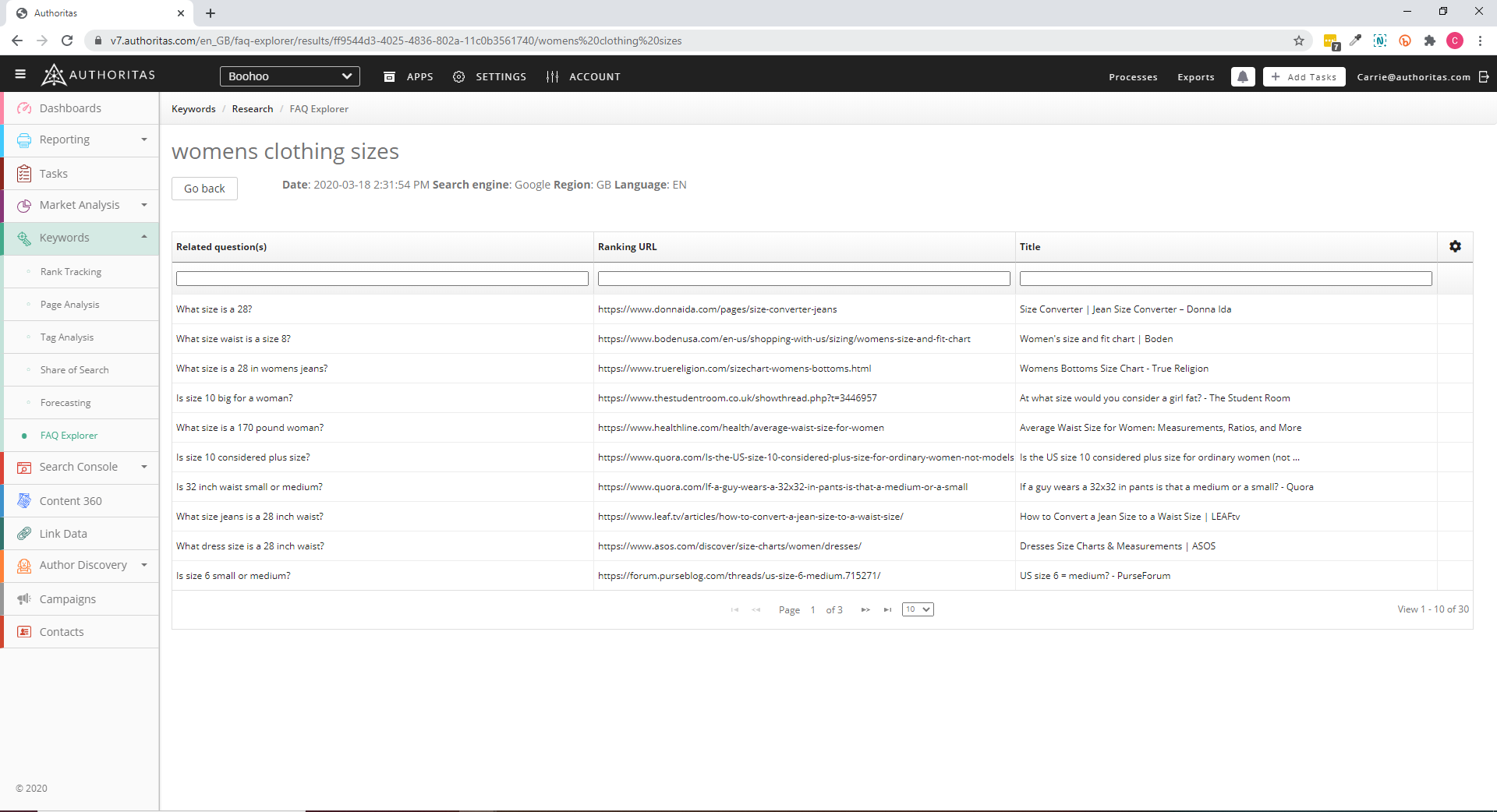This screenshot has width=1497, height=812.
Task: Open the browser extensions puzzle icon
Action: (1429, 41)
